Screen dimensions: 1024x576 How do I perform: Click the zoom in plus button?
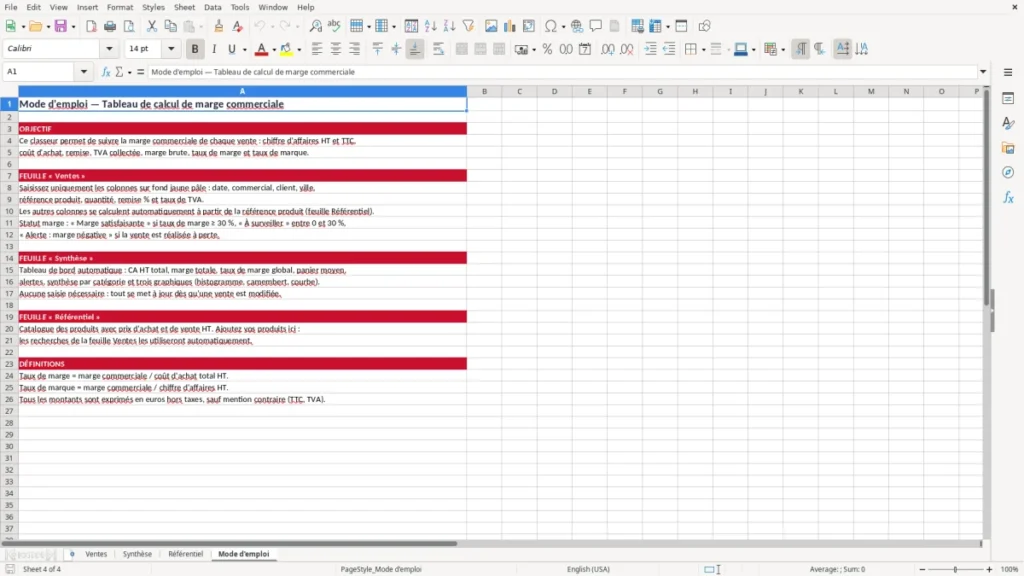(989, 569)
